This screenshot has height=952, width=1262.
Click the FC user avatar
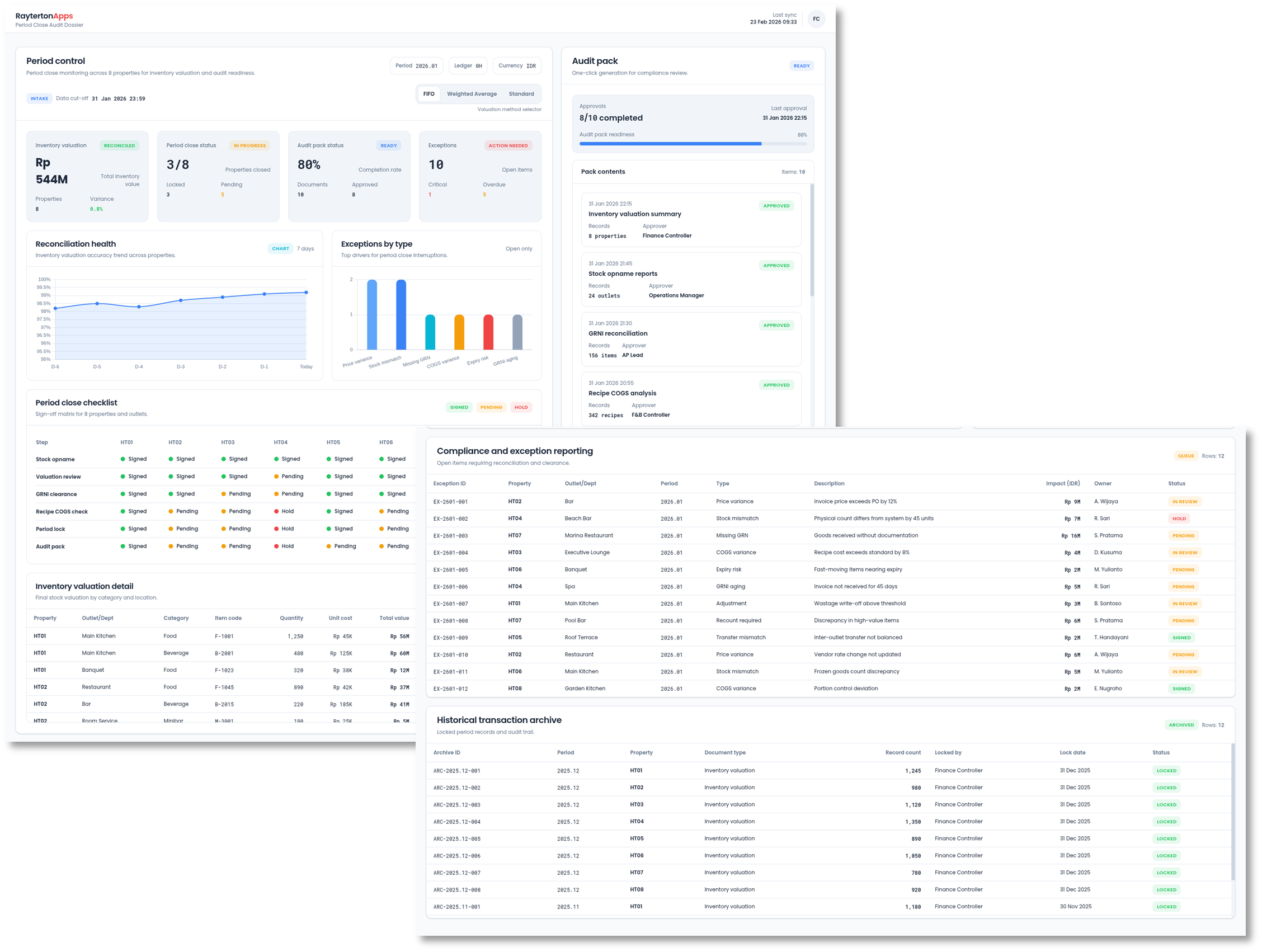[x=816, y=19]
